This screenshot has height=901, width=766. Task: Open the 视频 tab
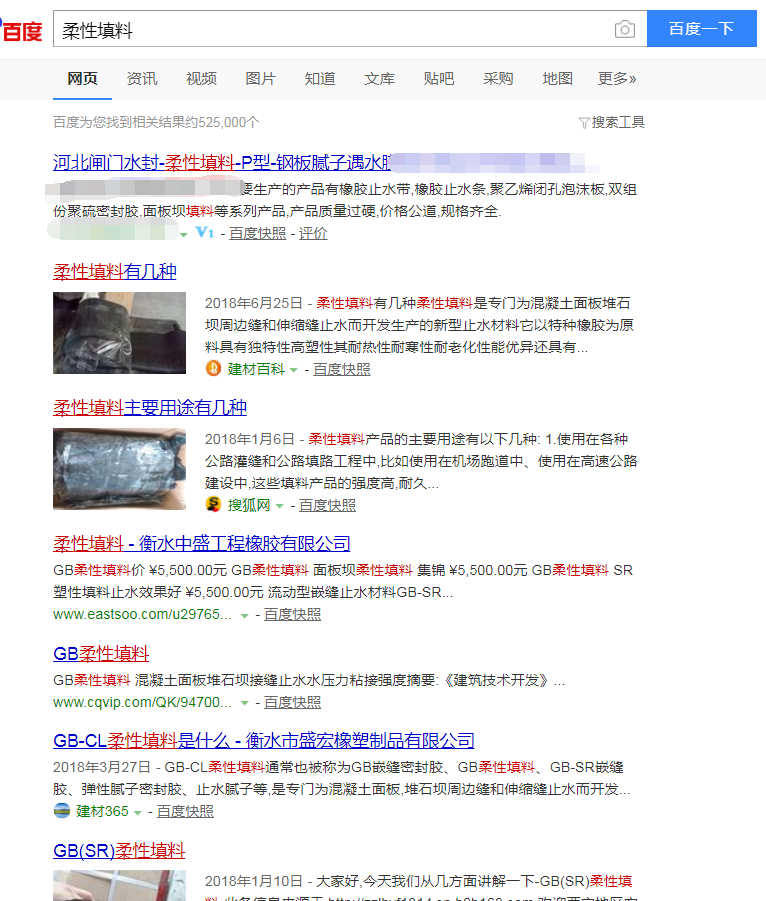pyautogui.click(x=201, y=79)
